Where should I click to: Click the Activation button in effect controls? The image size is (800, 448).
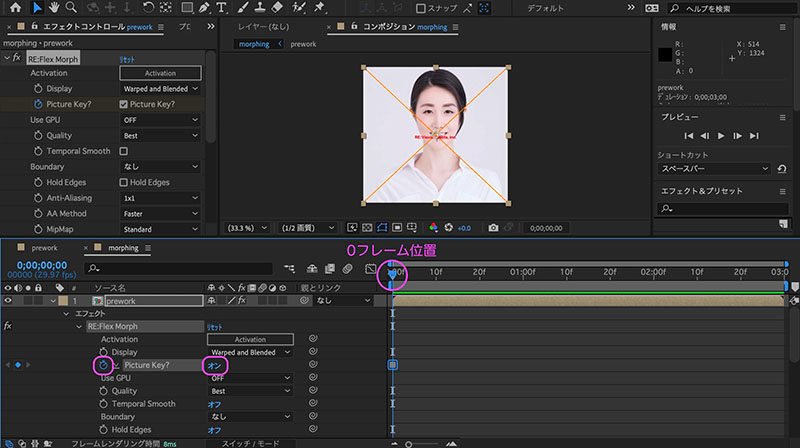pyautogui.click(x=160, y=73)
